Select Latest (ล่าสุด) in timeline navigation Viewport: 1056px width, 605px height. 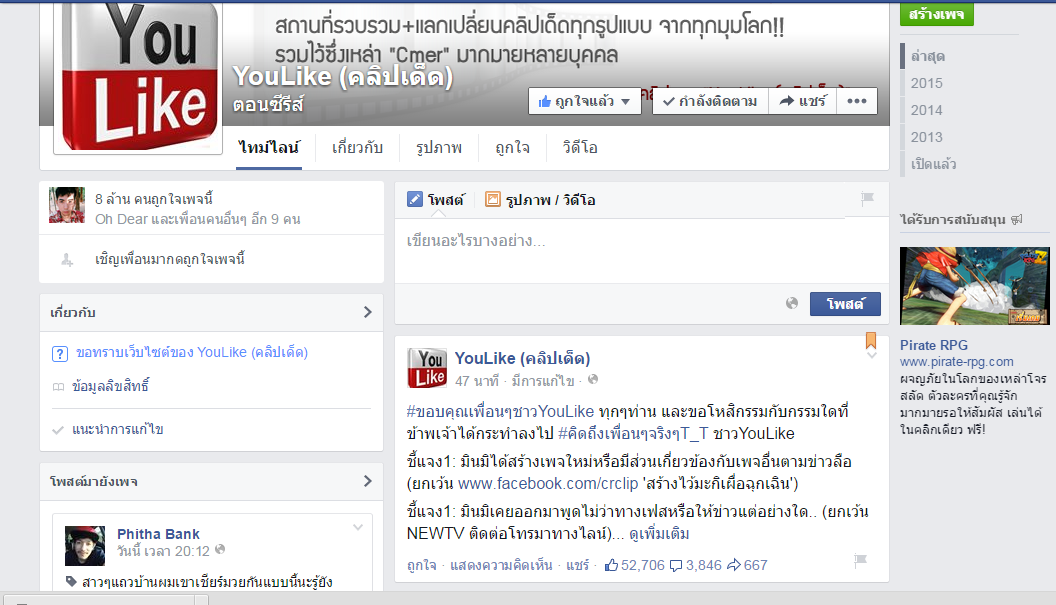tap(927, 56)
